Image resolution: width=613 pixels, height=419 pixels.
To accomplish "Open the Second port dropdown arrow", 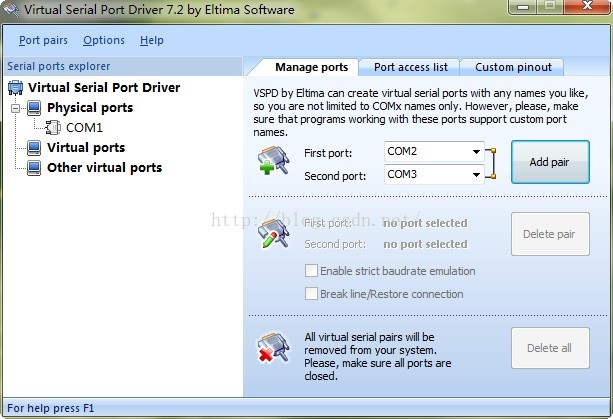I will (x=476, y=175).
